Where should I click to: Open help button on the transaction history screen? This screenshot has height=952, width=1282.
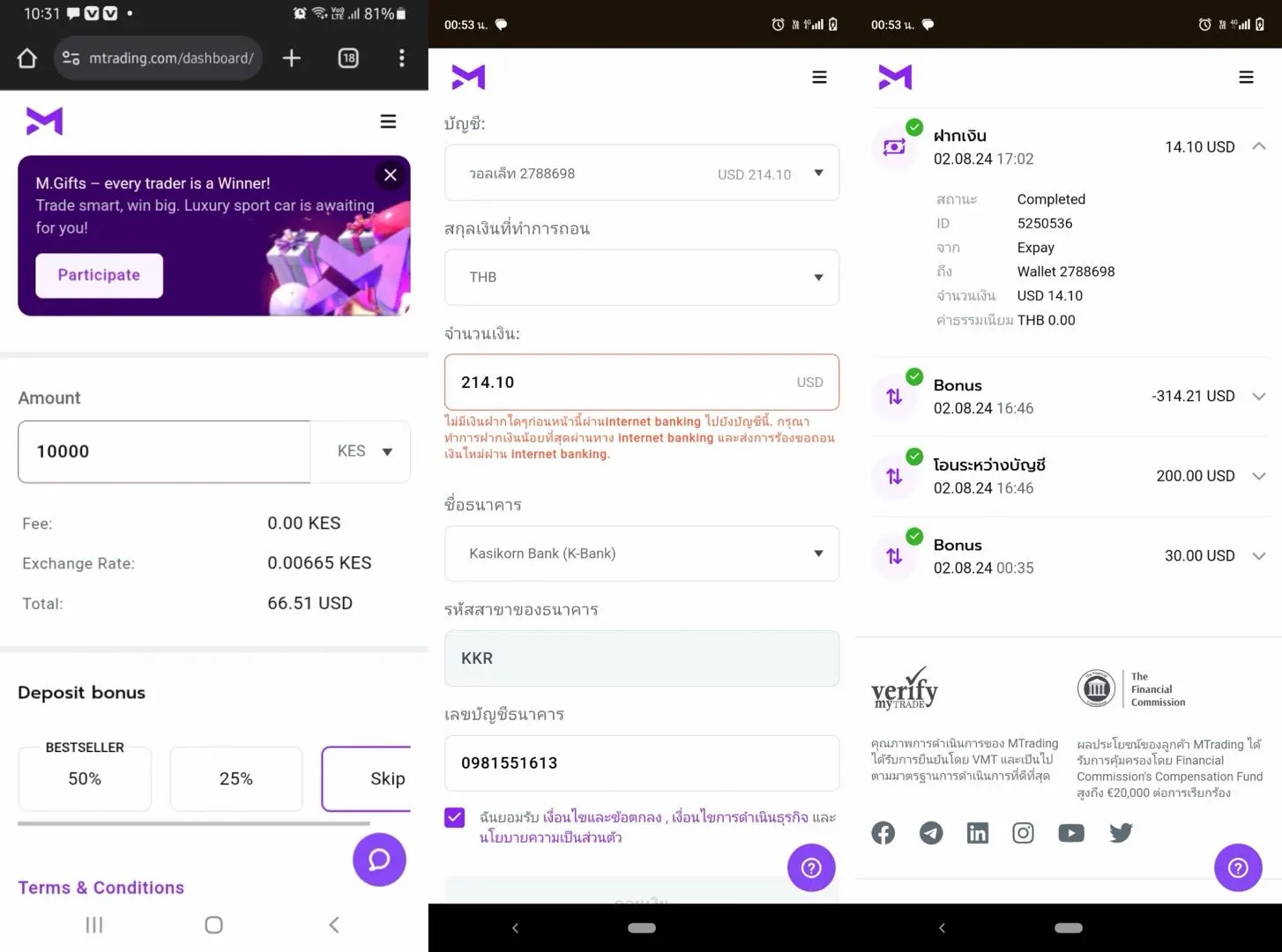(1238, 868)
